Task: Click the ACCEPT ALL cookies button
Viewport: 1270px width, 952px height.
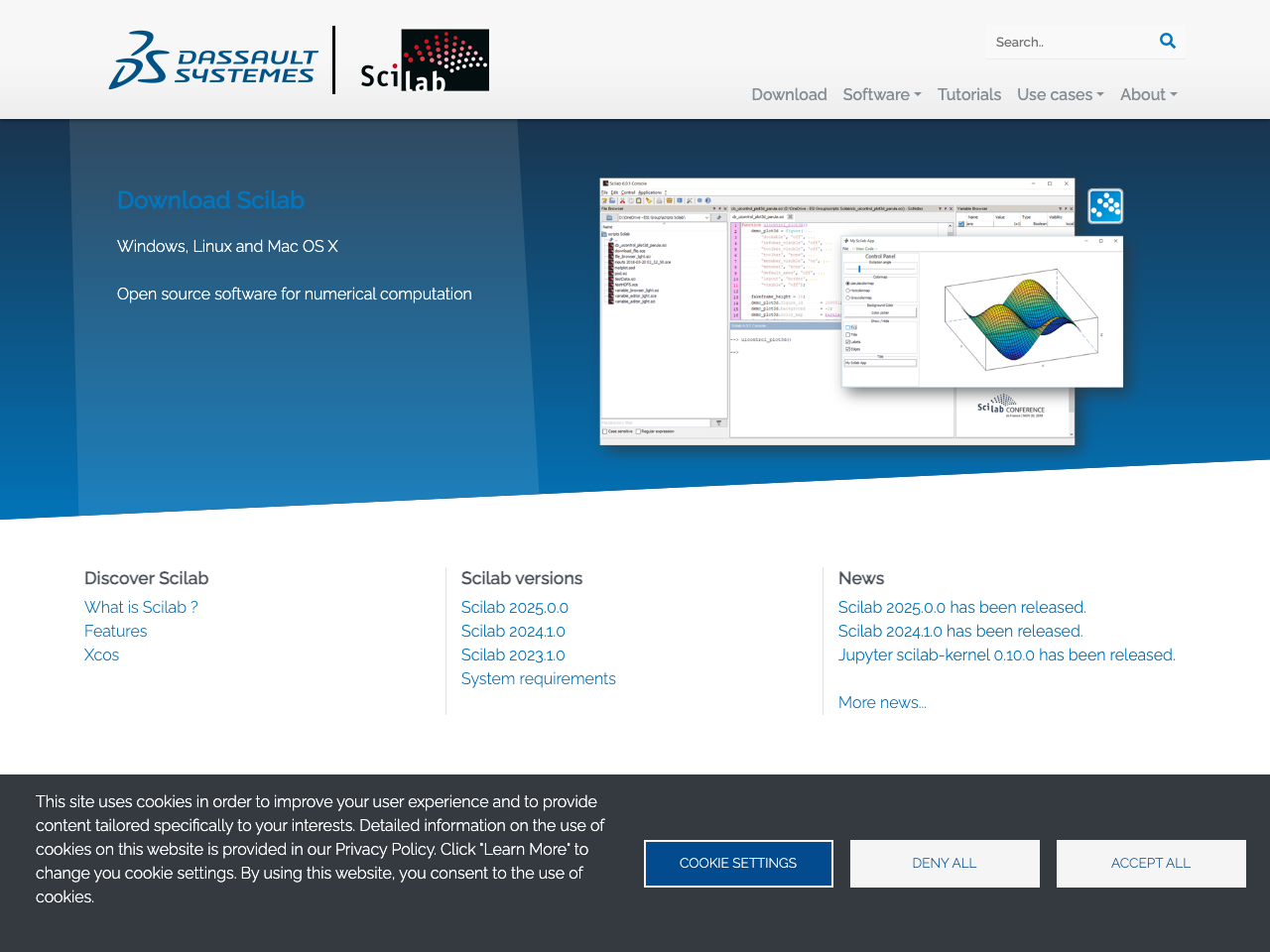Action: tap(1151, 864)
